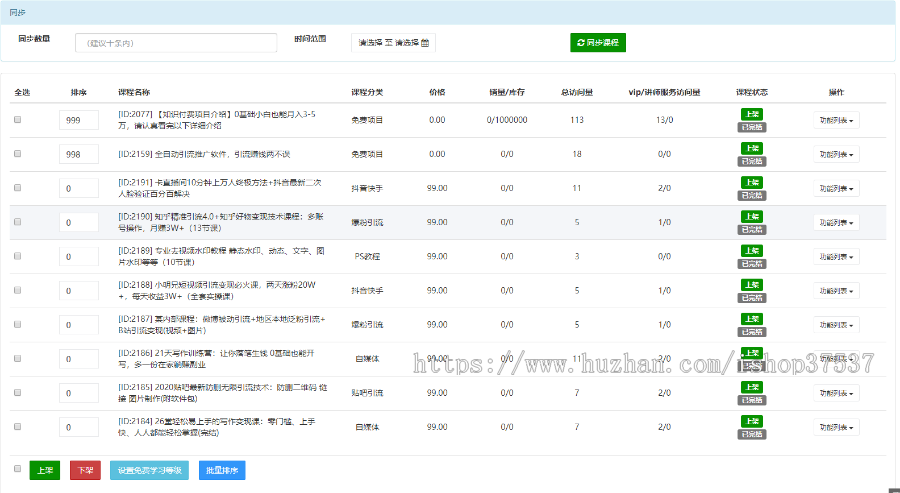
Task: Click the sort field showing 999
Action: [79, 120]
